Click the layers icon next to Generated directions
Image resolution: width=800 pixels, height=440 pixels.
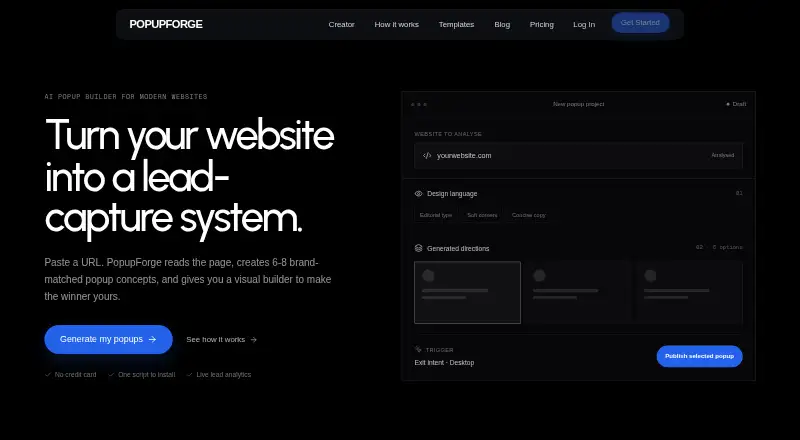pyautogui.click(x=418, y=248)
